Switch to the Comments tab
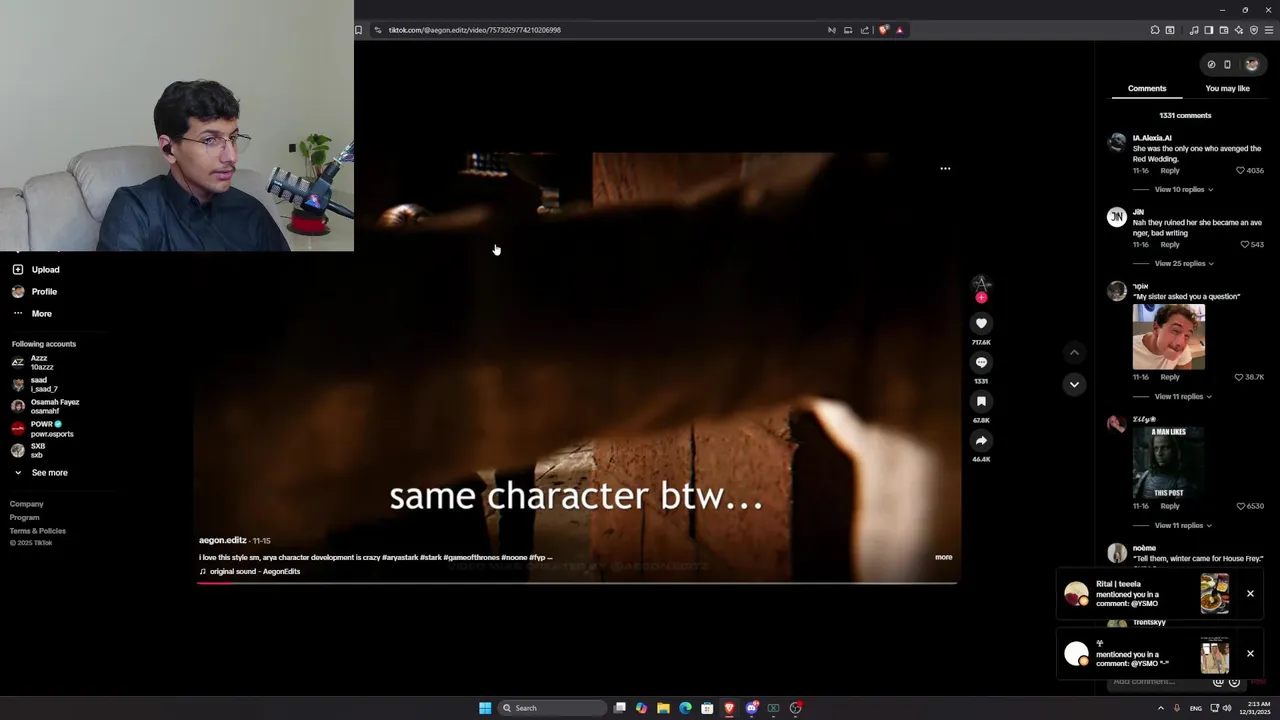 1147,88
